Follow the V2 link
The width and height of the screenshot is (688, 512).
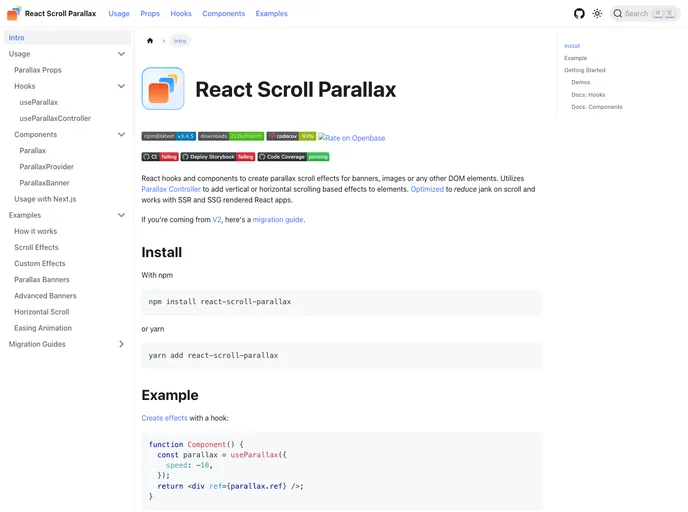[217, 219]
